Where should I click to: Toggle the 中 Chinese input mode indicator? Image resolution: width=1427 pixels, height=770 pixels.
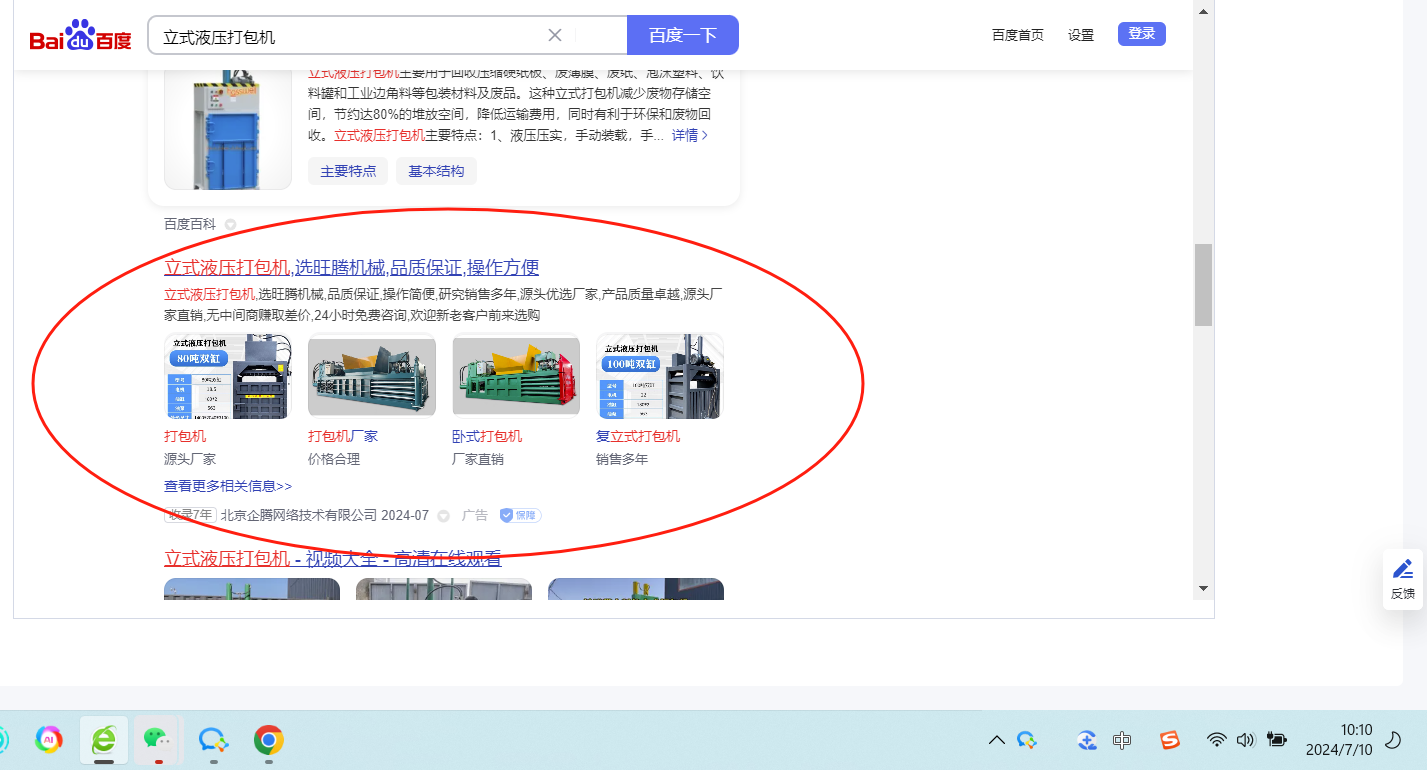click(x=1122, y=740)
